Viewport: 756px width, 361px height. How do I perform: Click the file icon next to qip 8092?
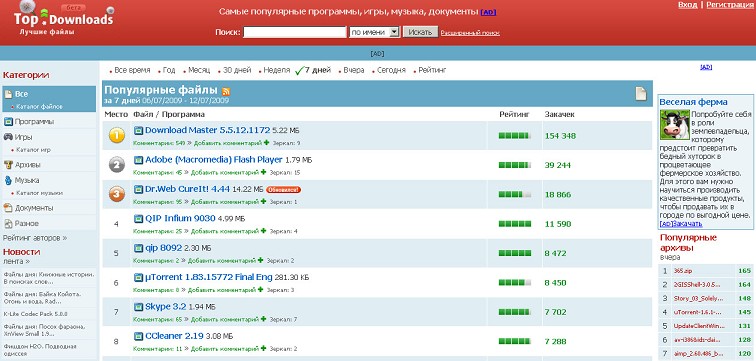coord(138,248)
